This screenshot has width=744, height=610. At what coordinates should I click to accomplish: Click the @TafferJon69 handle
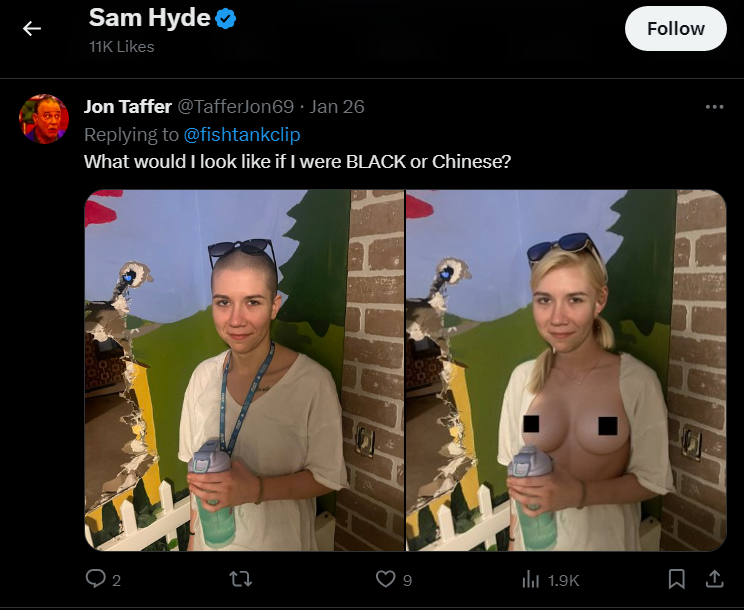pos(236,107)
